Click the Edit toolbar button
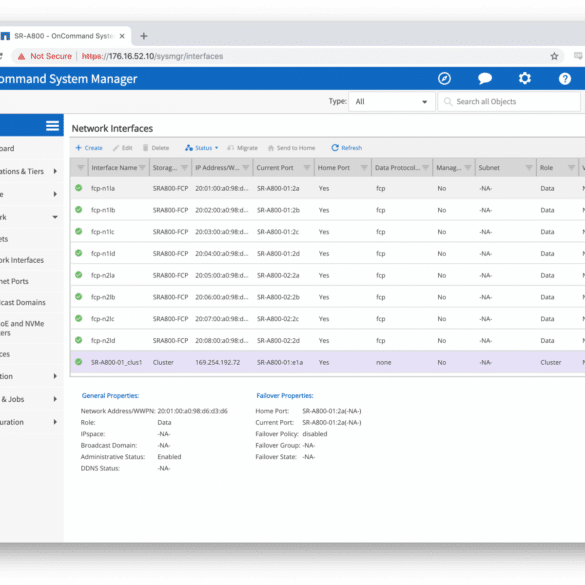Image resolution: width=585 pixels, height=585 pixels. 123,148
